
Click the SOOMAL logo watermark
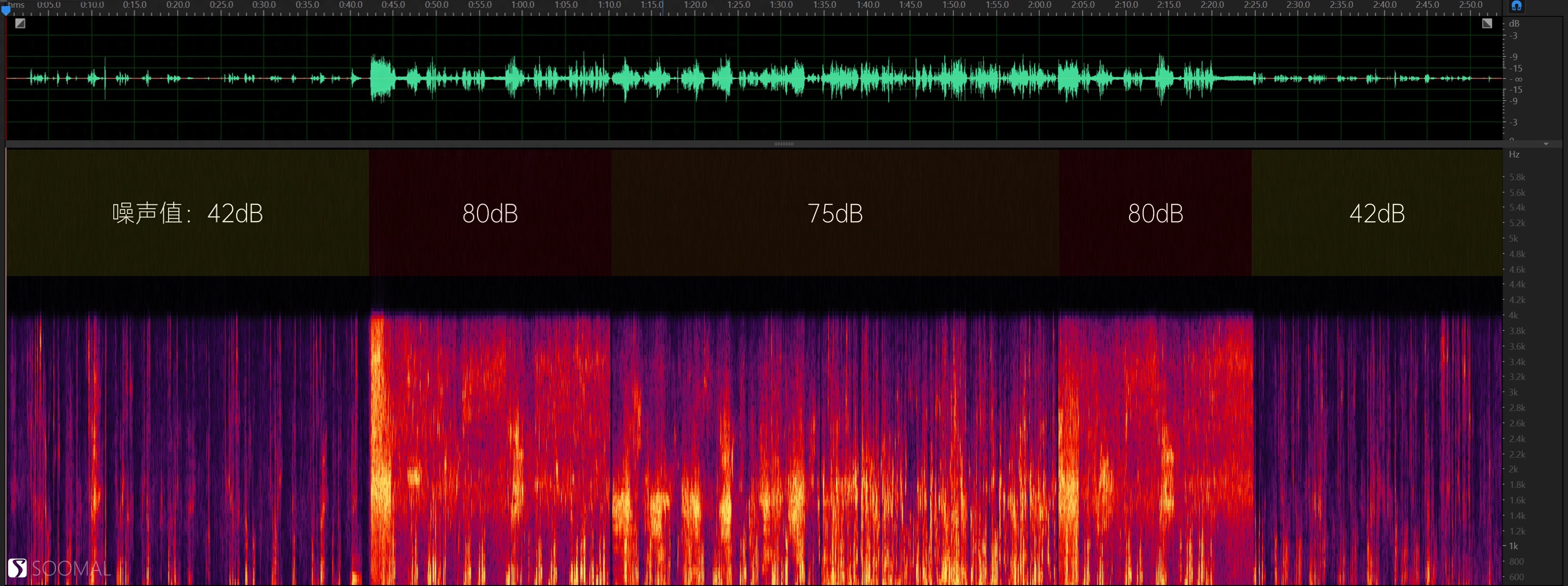point(60,568)
